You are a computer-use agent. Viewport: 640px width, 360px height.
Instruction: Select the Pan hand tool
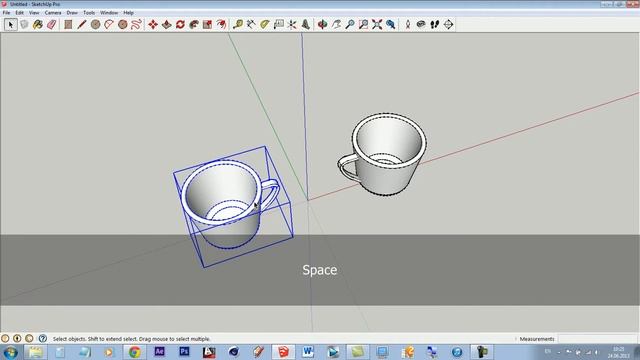tap(336, 24)
